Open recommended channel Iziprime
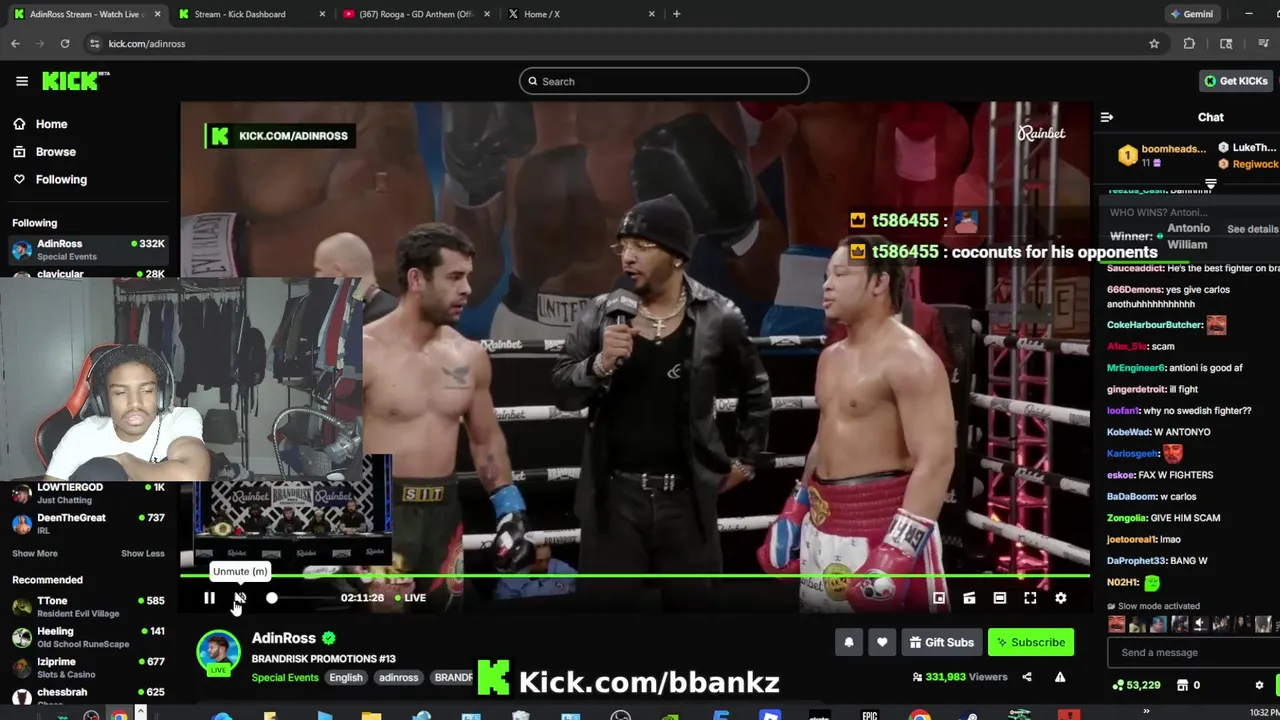Viewport: 1280px width, 720px height. [x=88, y=667]
